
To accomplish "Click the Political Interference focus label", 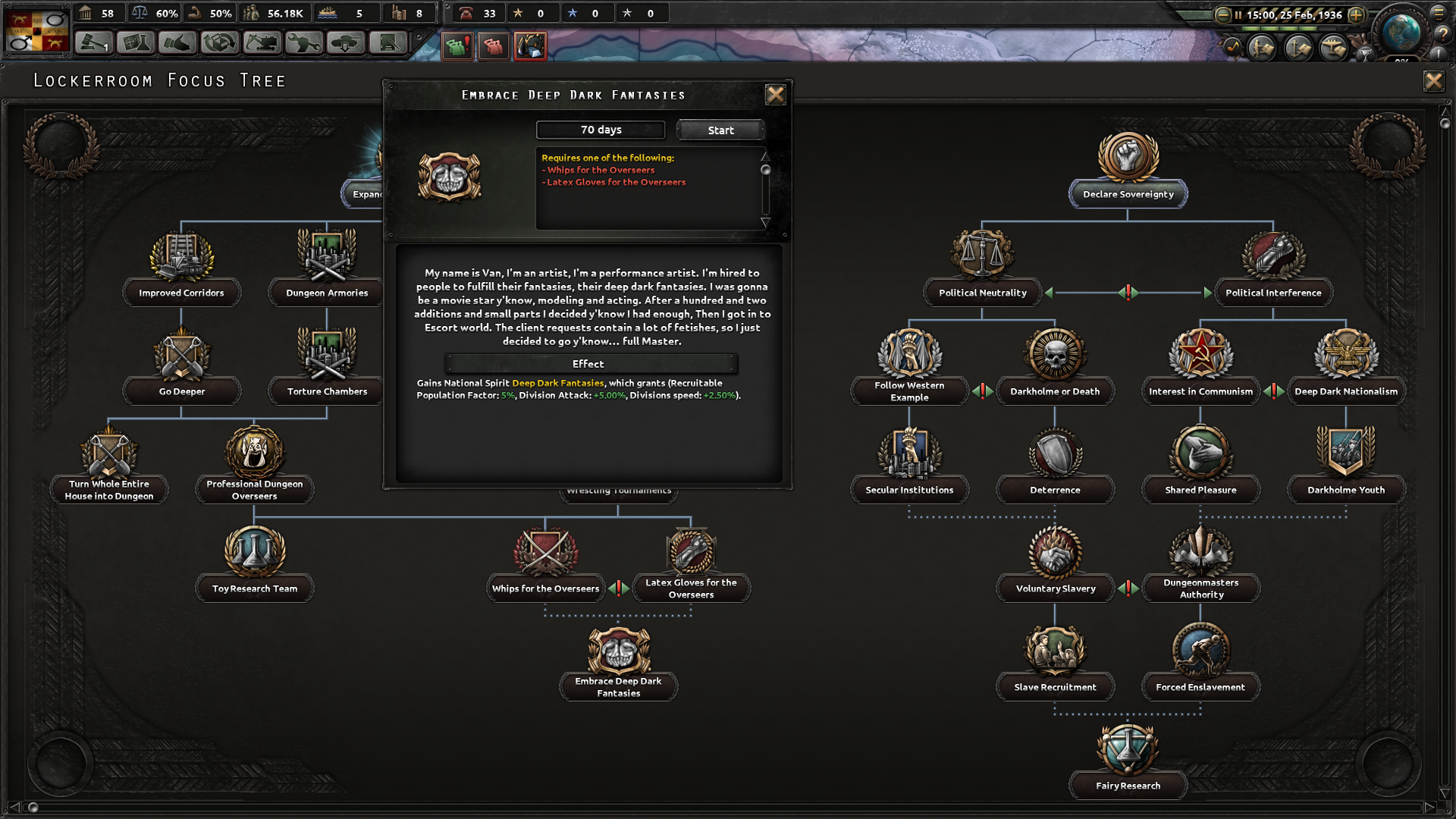I will (1273, 293).
